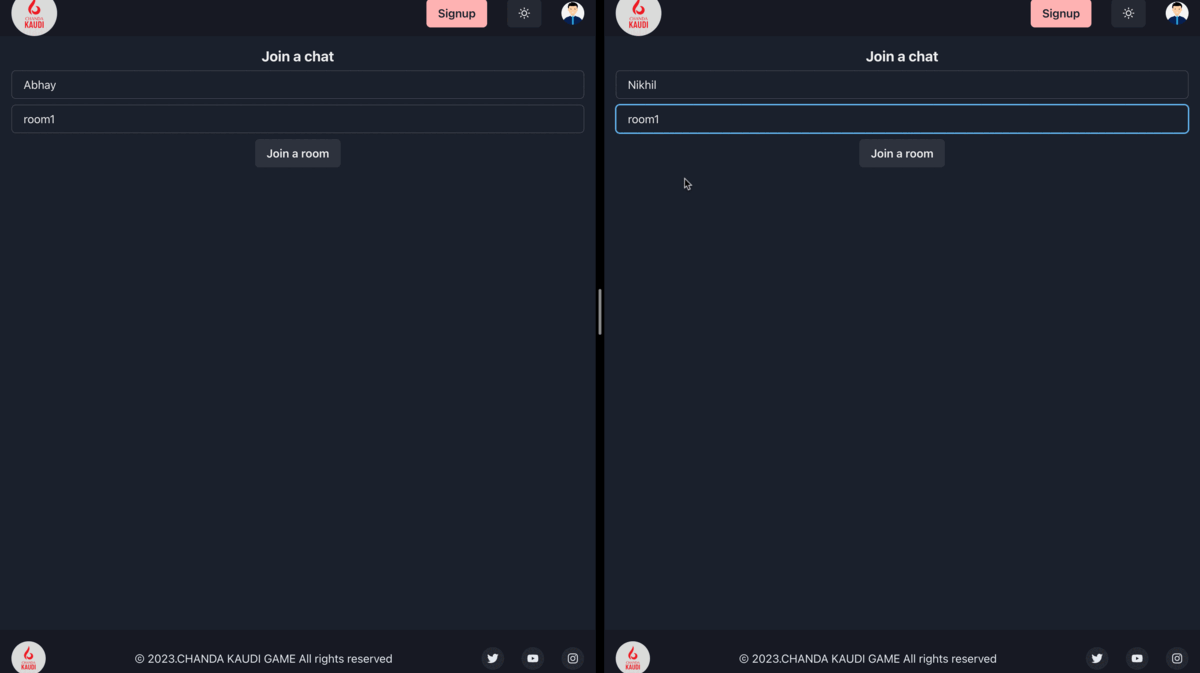The height and width of the screenshot is (673, 1200).
Task: Click the Chanda Kaudi logo in left header
Action: click(34, 15)
